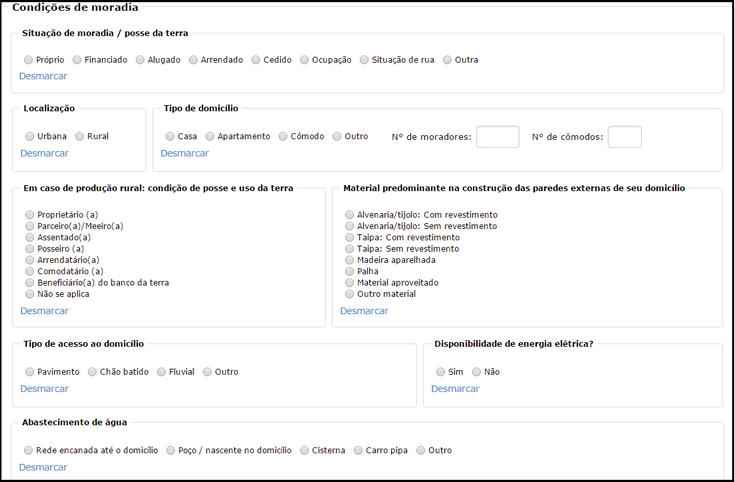735x482 pixels.
Task: Choose Casa as domicile type
Action: [x=170, y=136]
